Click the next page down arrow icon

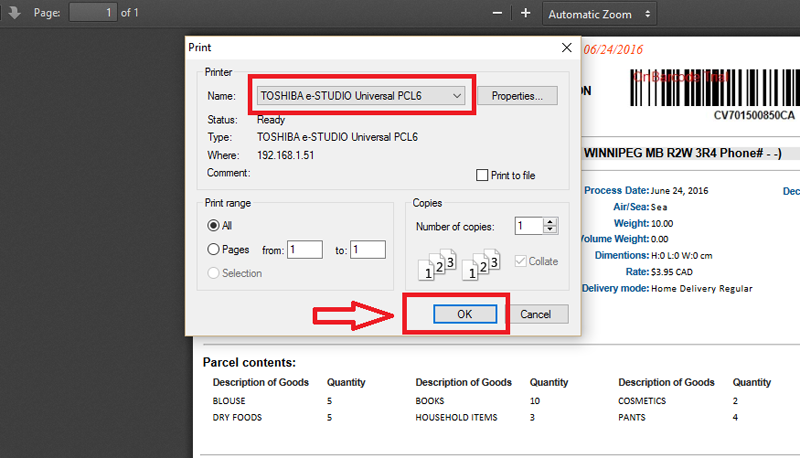(14, 13)
